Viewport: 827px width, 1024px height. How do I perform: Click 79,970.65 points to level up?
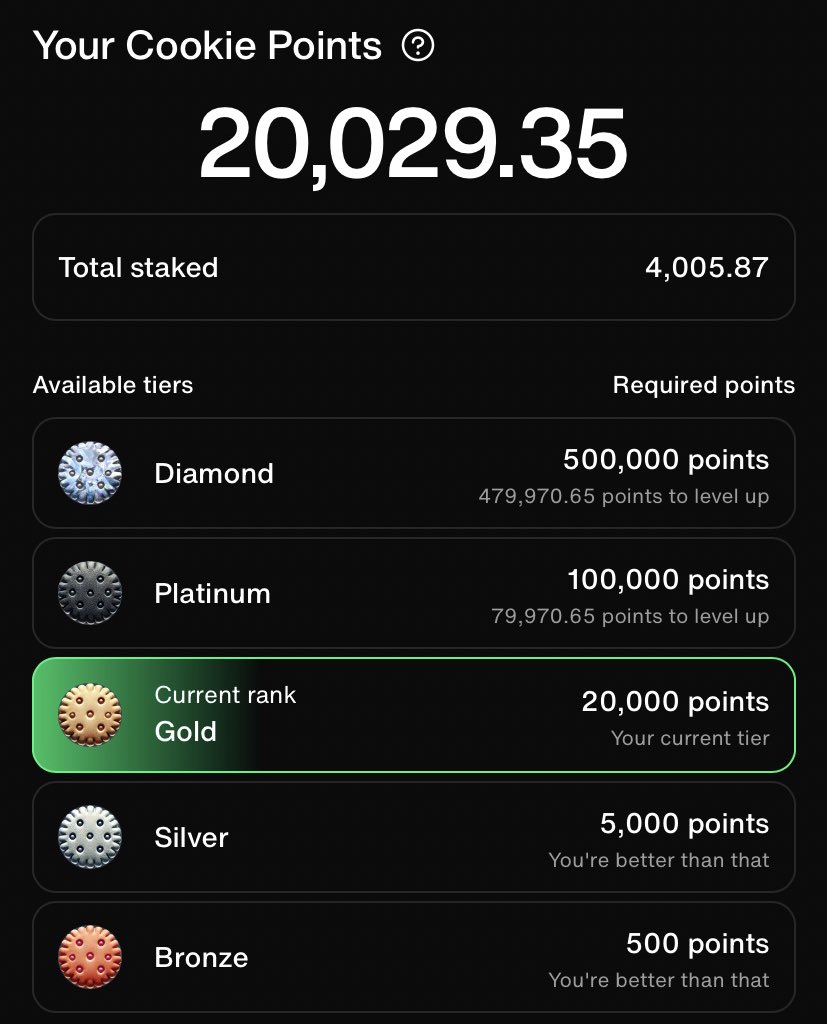pyautogui.click(x=630, y=616)
